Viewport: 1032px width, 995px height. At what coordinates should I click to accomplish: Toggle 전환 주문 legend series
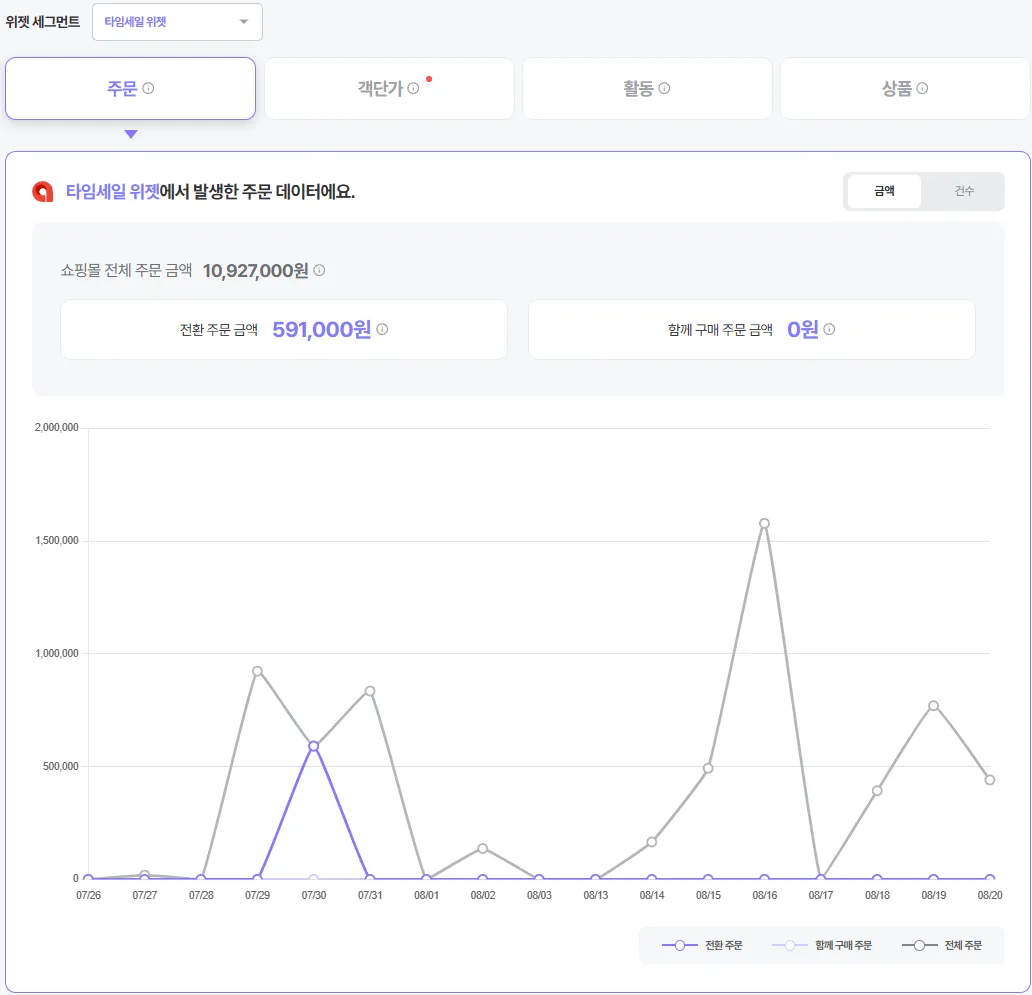(702, 946)
